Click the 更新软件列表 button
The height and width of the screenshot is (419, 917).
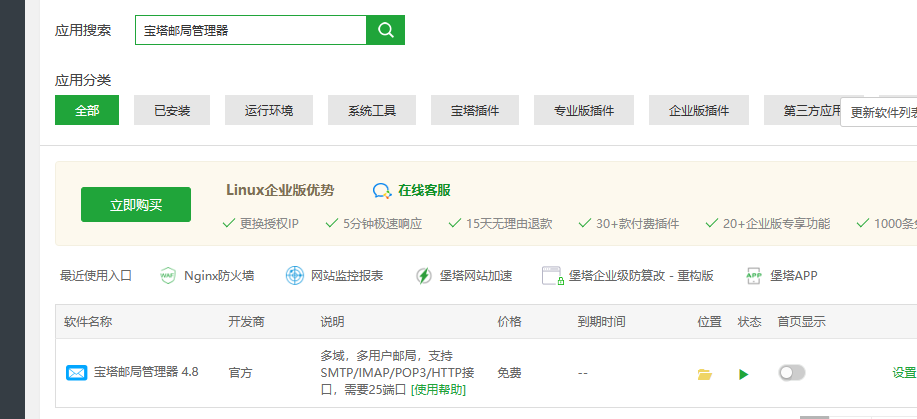coord(879,112)
